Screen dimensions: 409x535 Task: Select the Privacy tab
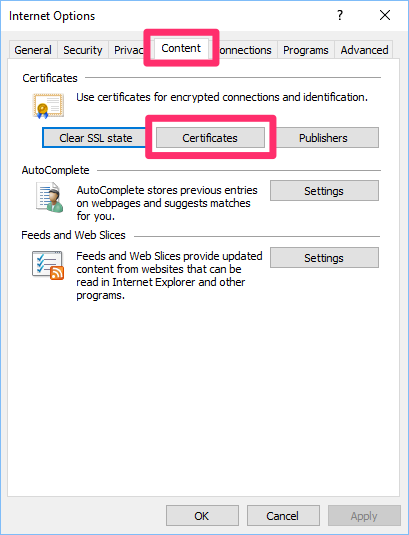pos(127,50)
